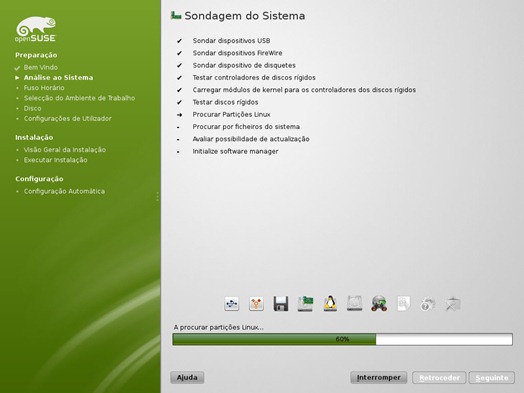Select Executar Instalação step
The height and width of the screenshot is (393, 524).
pyautogui.click(x=55, y=160)
